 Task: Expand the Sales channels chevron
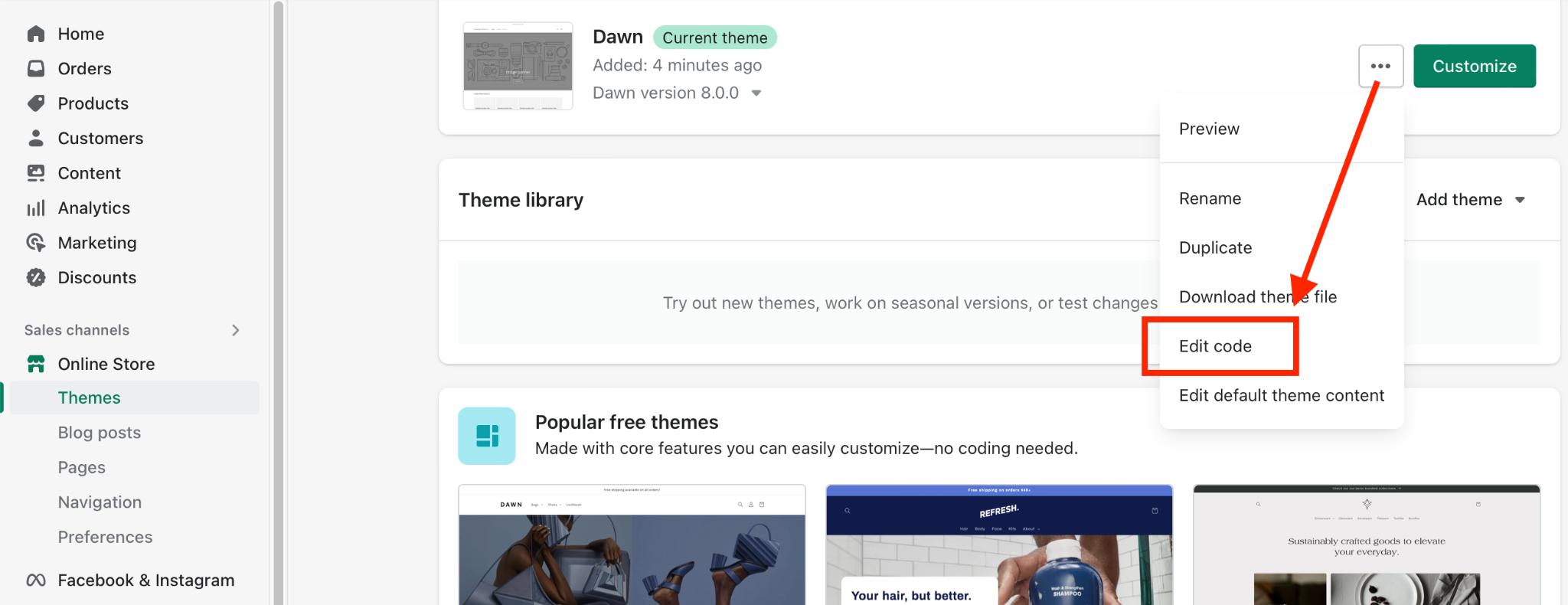coord(236,330)
